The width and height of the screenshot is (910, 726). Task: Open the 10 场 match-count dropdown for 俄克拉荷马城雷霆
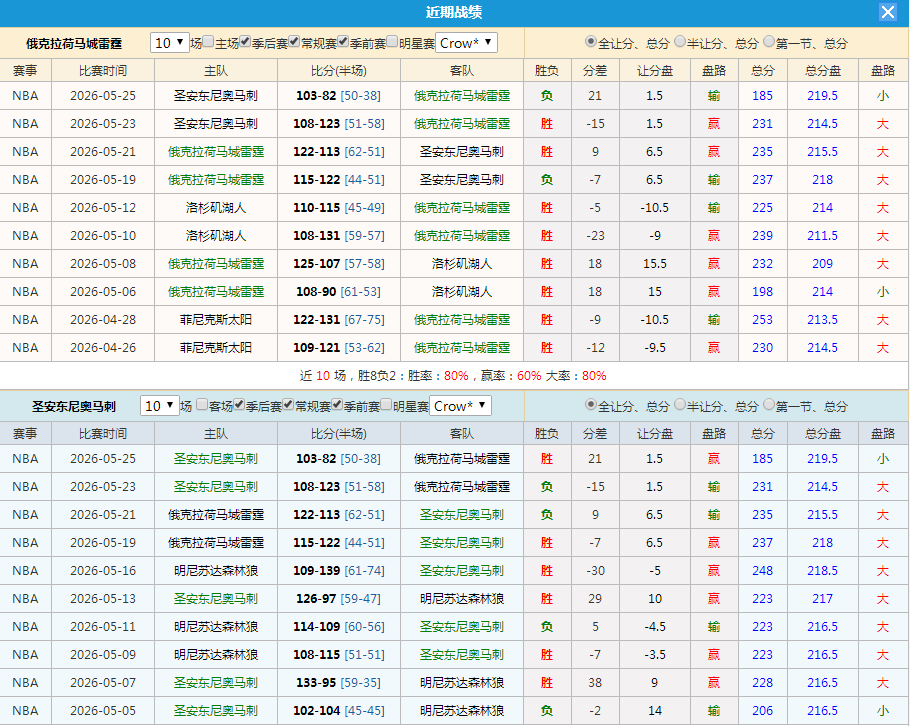tap(169, 43)
